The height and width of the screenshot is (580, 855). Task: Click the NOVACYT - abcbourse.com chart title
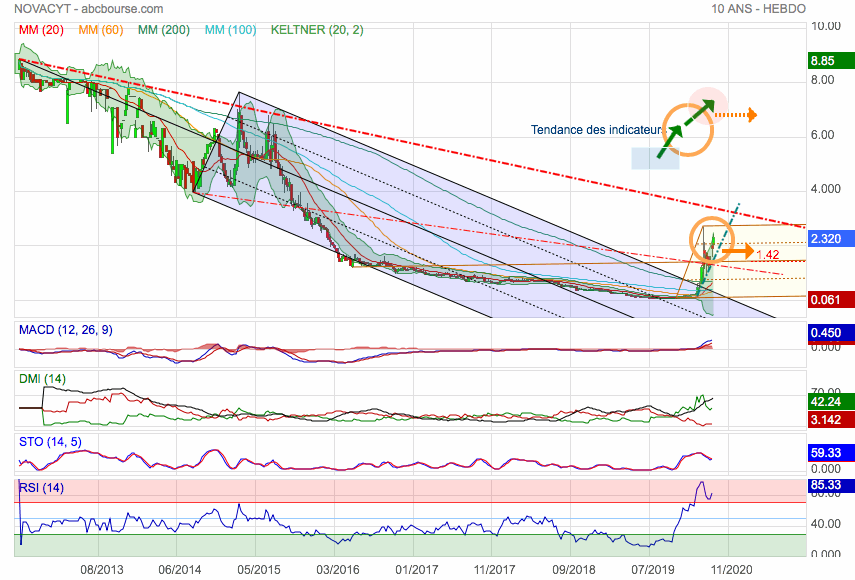[88, 9]
